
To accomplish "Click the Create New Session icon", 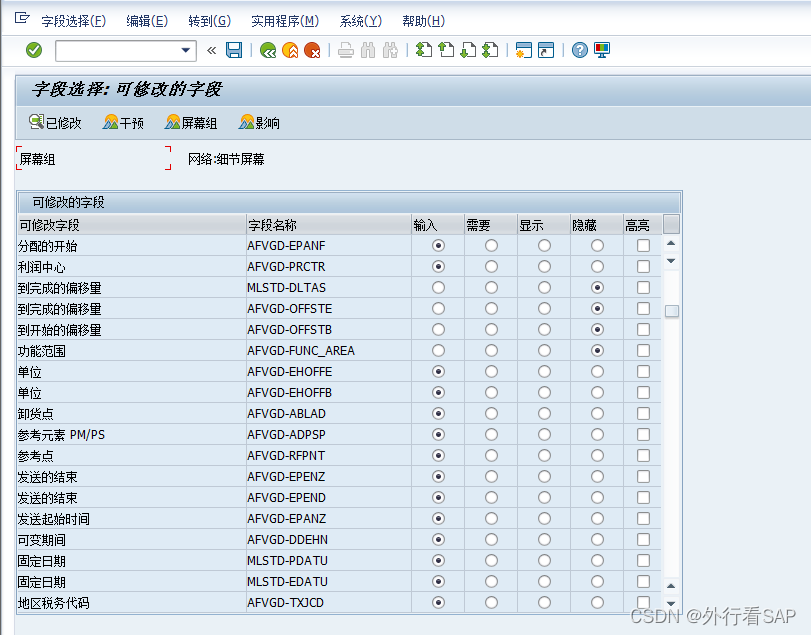I will (x=523, y=50).
